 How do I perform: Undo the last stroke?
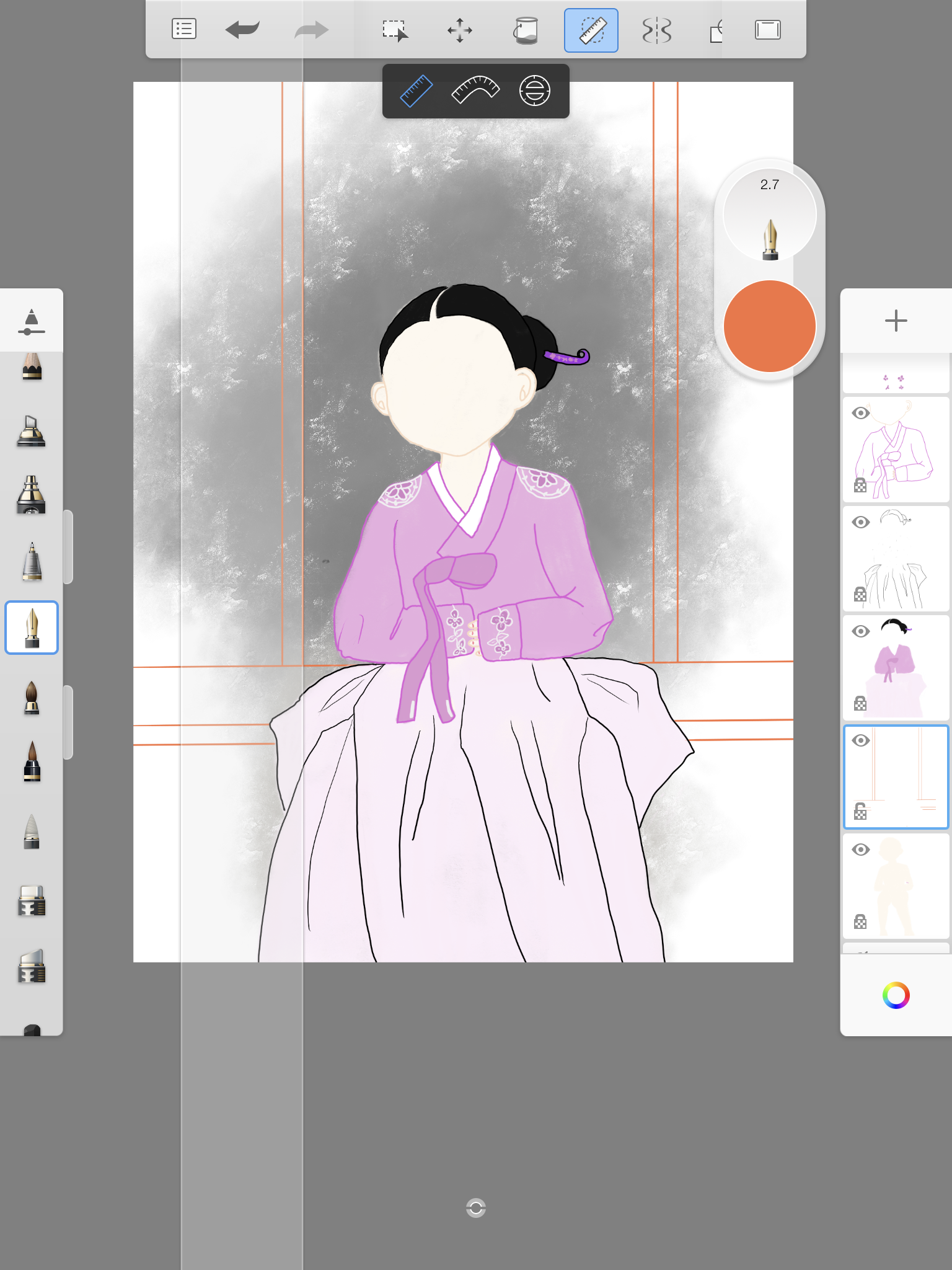pos(242,29)
